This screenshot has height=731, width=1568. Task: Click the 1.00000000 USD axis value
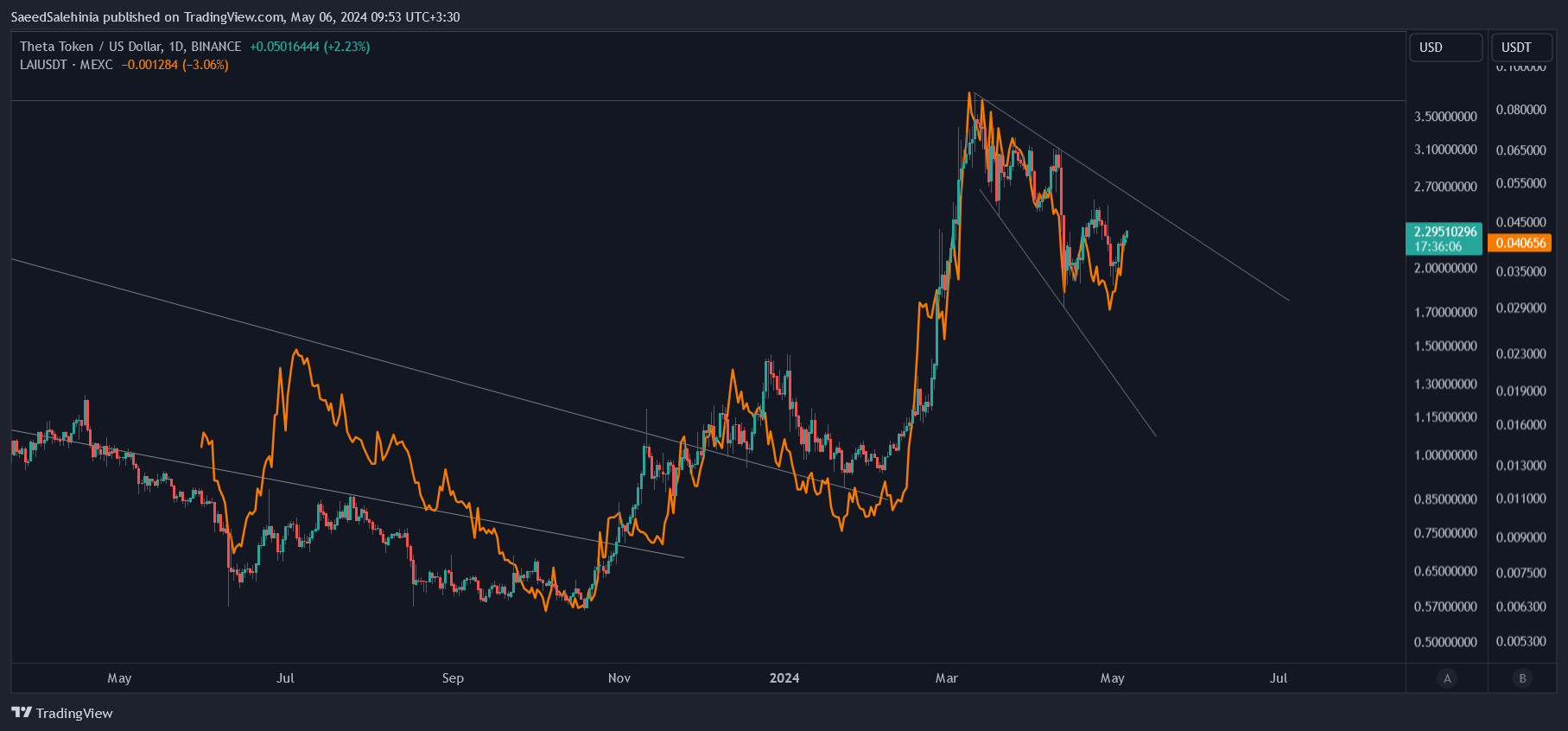coord(1445,455)
